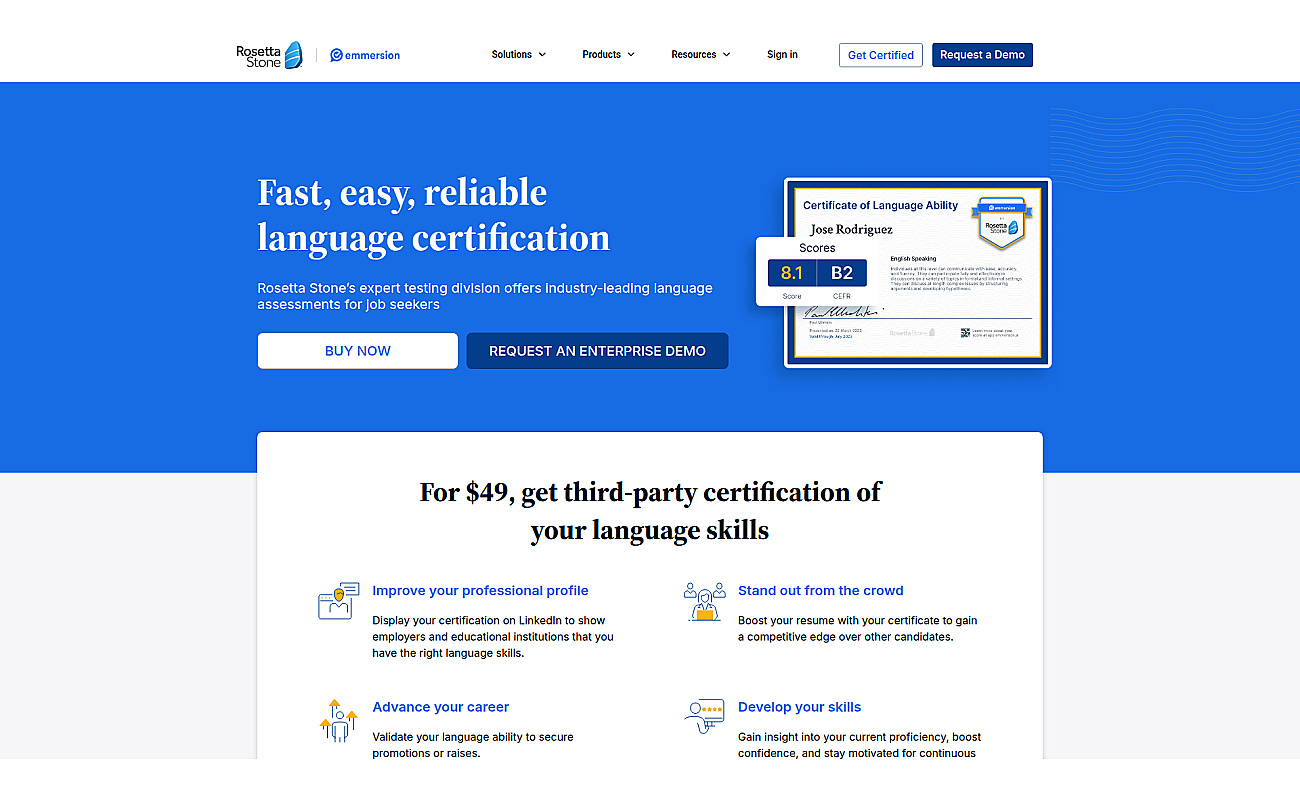
Task: Click Stand out from the crowd heading
Action: [820, 591]
